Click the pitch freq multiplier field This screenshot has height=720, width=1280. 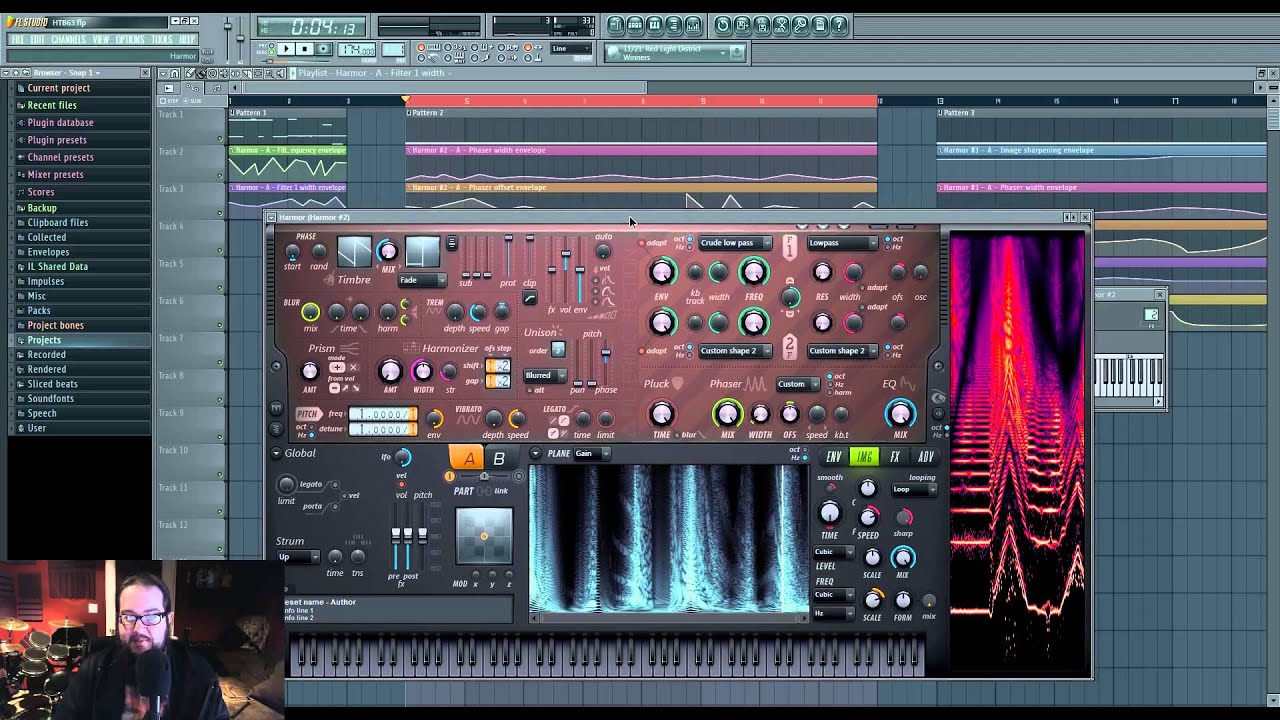click(383, 414)
